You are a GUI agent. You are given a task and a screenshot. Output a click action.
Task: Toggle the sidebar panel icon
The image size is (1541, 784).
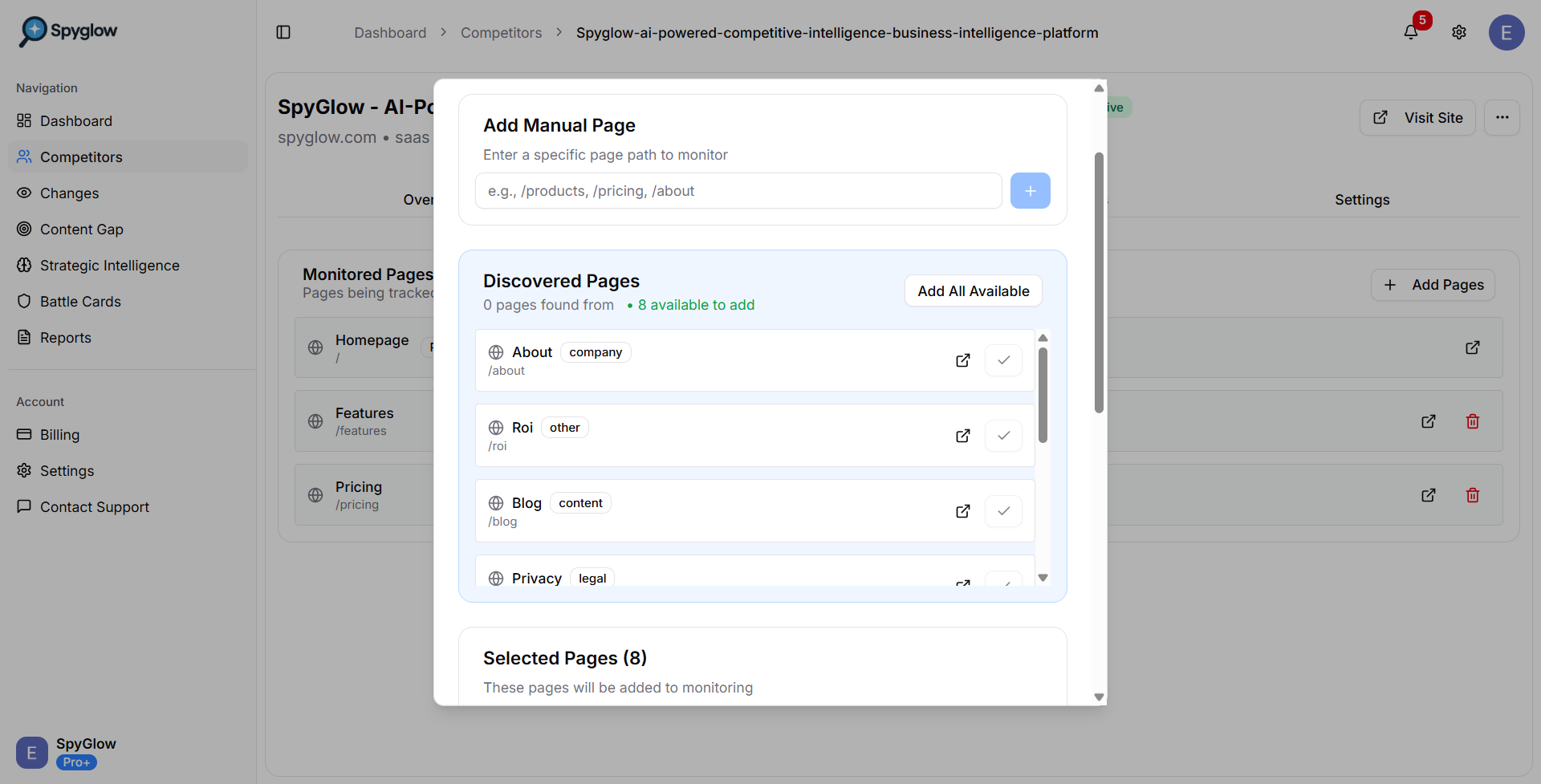(283, 32)
